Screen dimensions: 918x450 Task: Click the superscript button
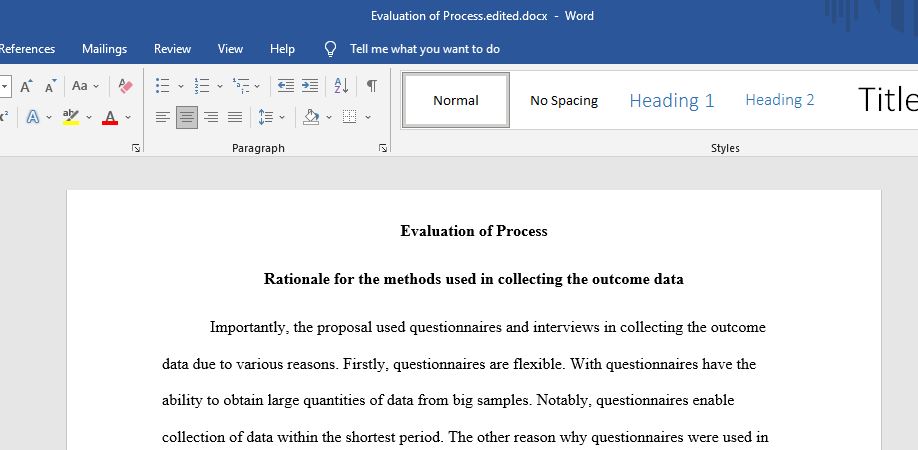tap(4, 117)
